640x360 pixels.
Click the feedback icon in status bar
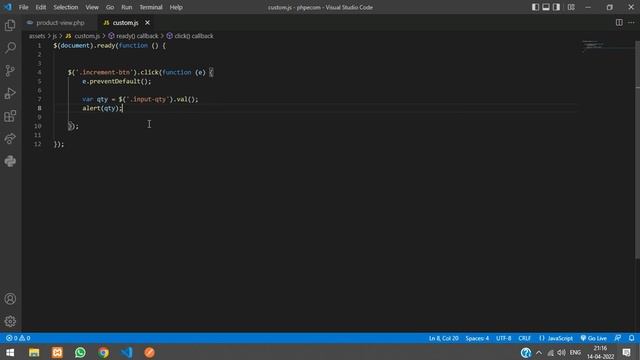coord(618,338)
